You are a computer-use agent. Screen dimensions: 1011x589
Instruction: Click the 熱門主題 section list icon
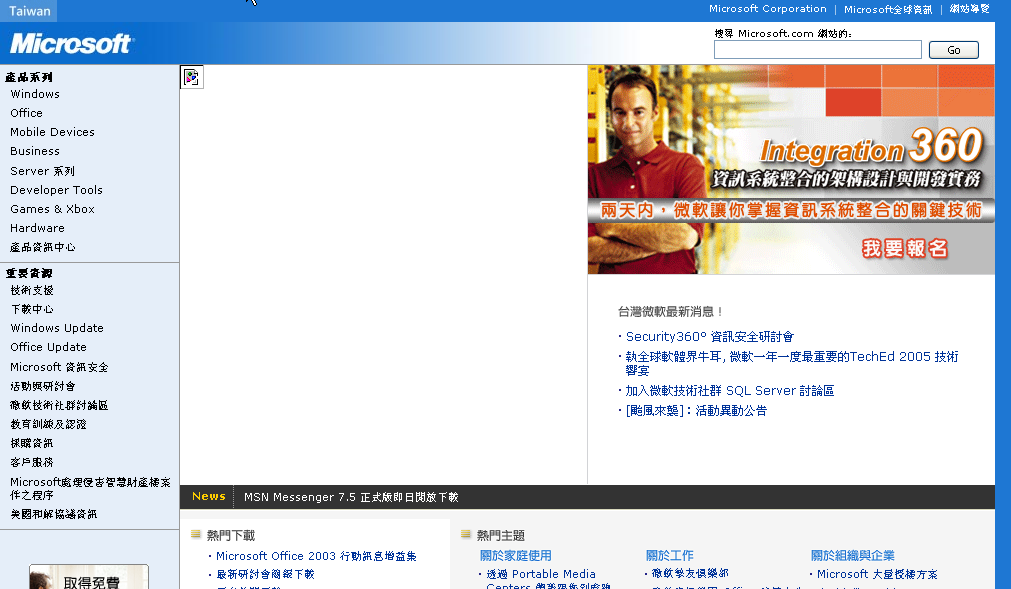pyautogui.click(x=466, y=534)
